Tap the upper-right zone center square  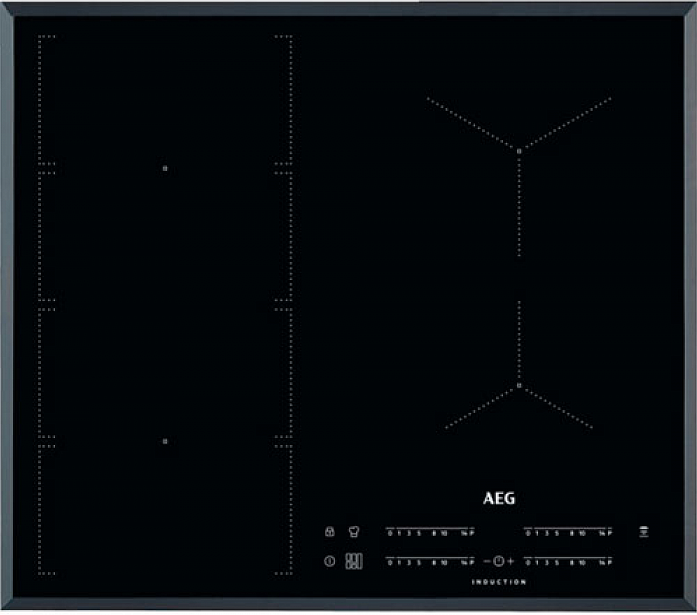coord(519,150)
